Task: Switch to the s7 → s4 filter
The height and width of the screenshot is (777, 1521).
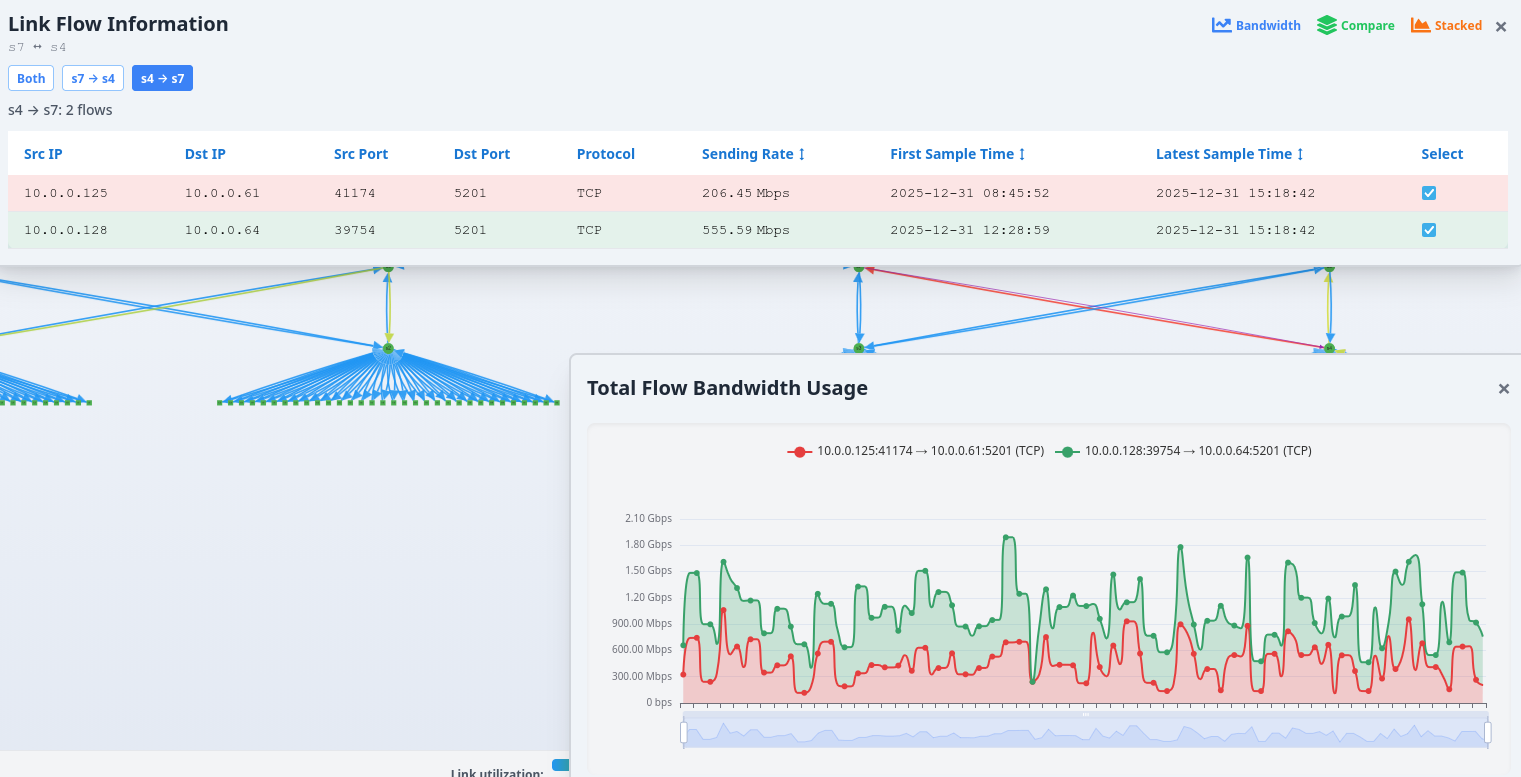Action: (x=92, y=78)
